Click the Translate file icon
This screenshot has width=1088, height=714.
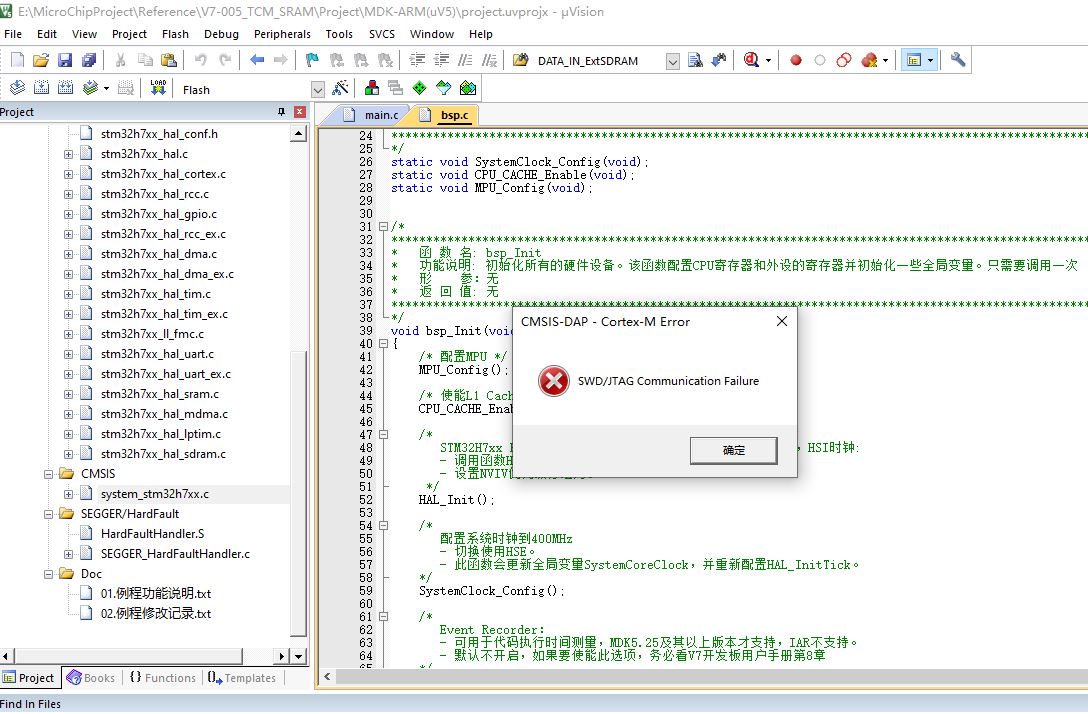[x=17, y=88]
